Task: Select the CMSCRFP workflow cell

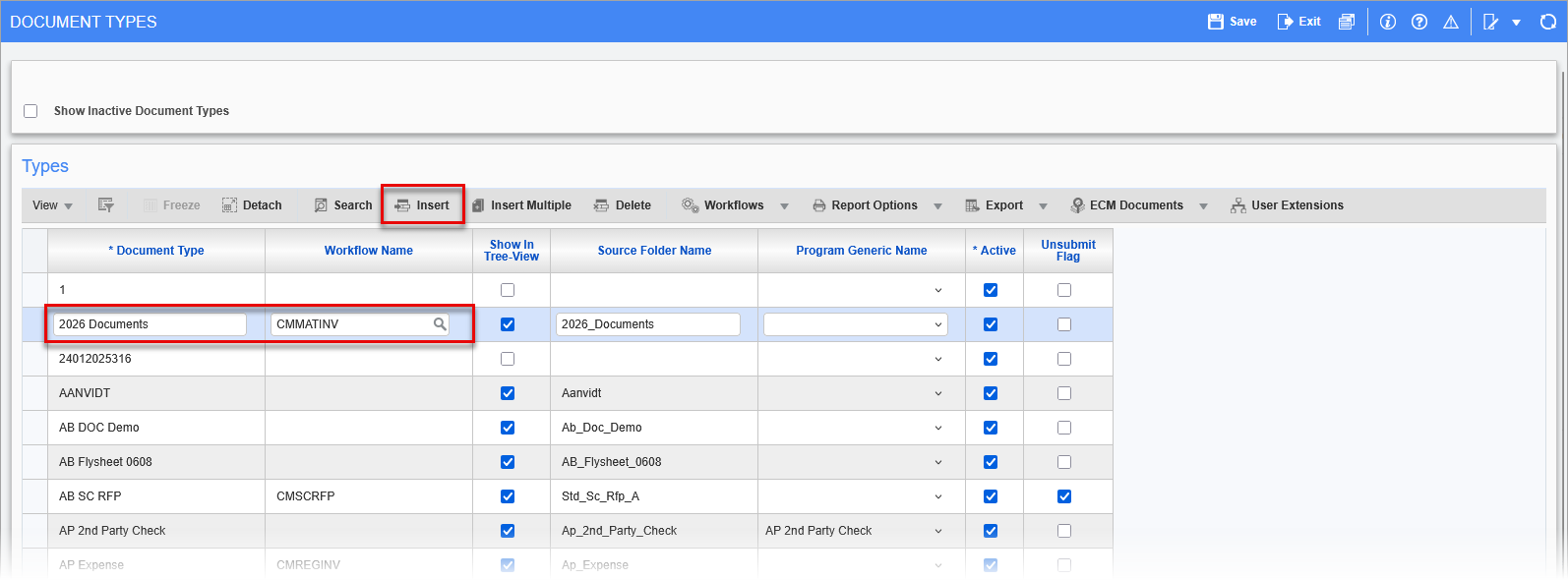Action: [369, 496]
